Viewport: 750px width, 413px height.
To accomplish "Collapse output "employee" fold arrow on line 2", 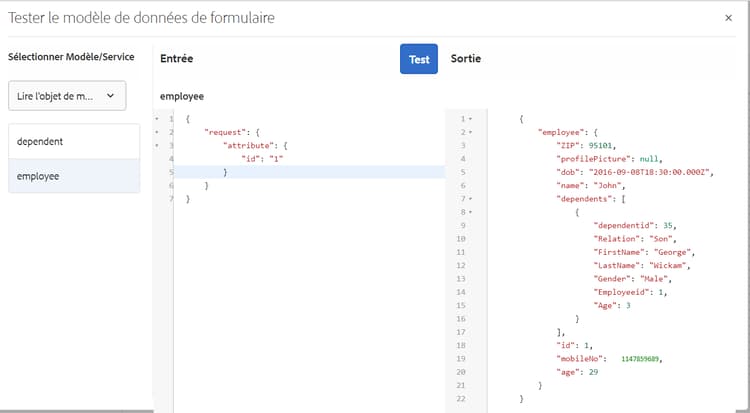I will [x=469, y=132].
